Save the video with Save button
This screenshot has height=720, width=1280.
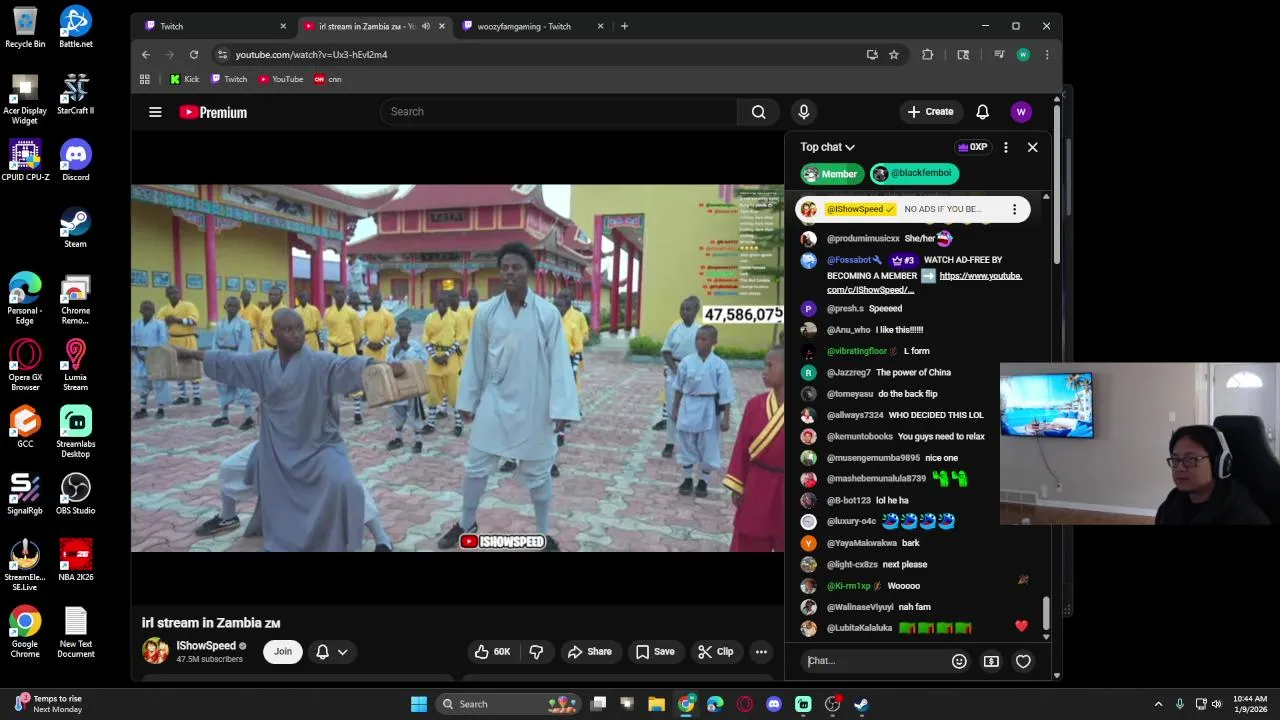(x=655, y=652)
